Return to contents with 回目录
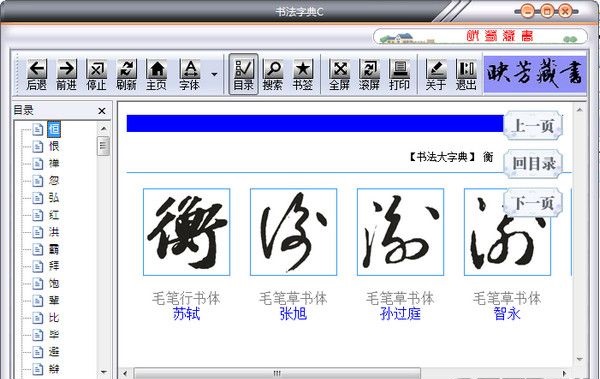 [533, 164]
